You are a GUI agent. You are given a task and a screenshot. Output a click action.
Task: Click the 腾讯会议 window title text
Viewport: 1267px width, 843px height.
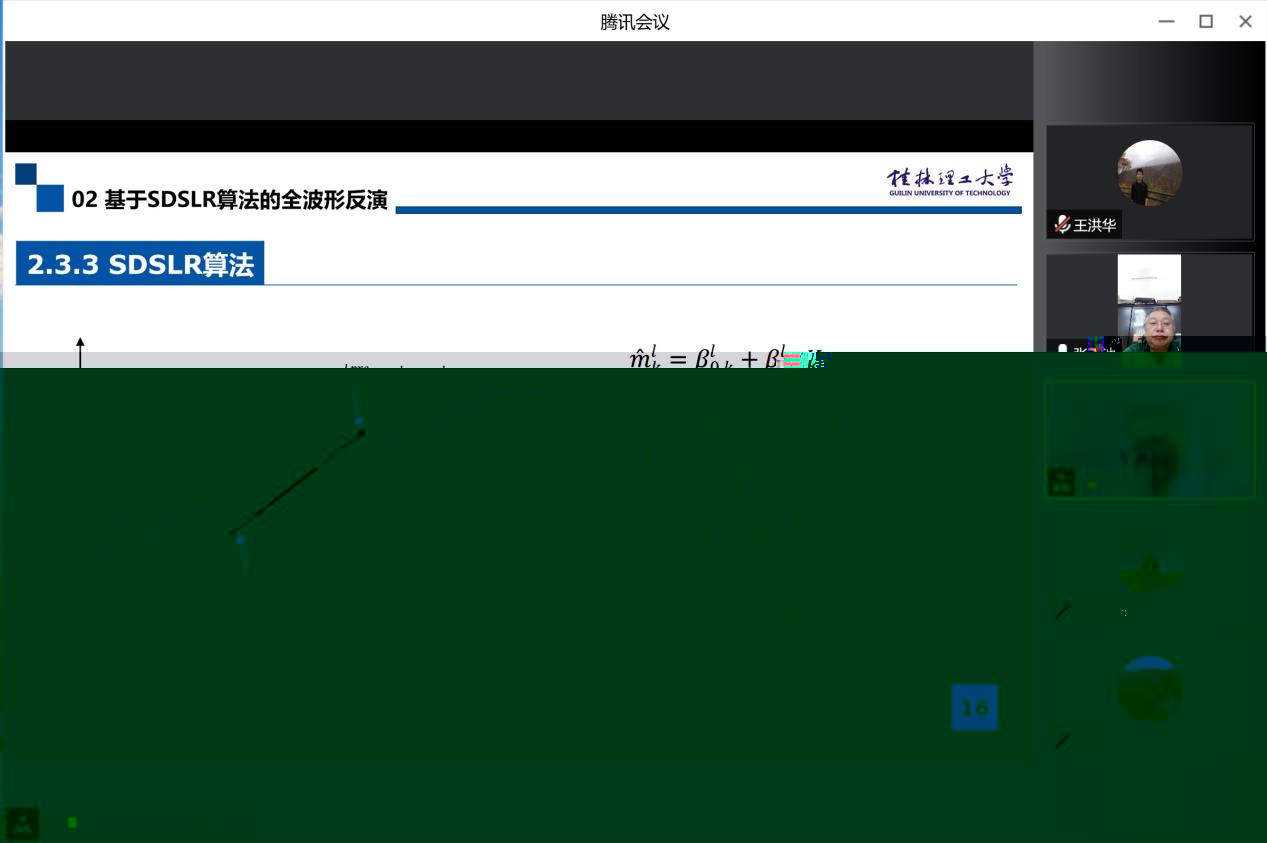point(634,22)
